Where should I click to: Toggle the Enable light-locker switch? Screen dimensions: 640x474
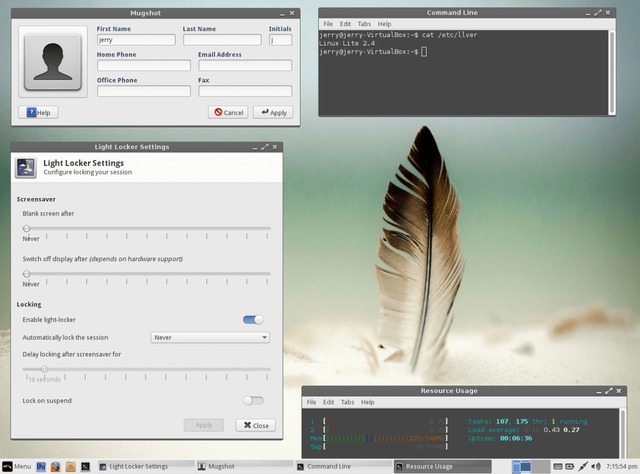[x=253, y=320]
